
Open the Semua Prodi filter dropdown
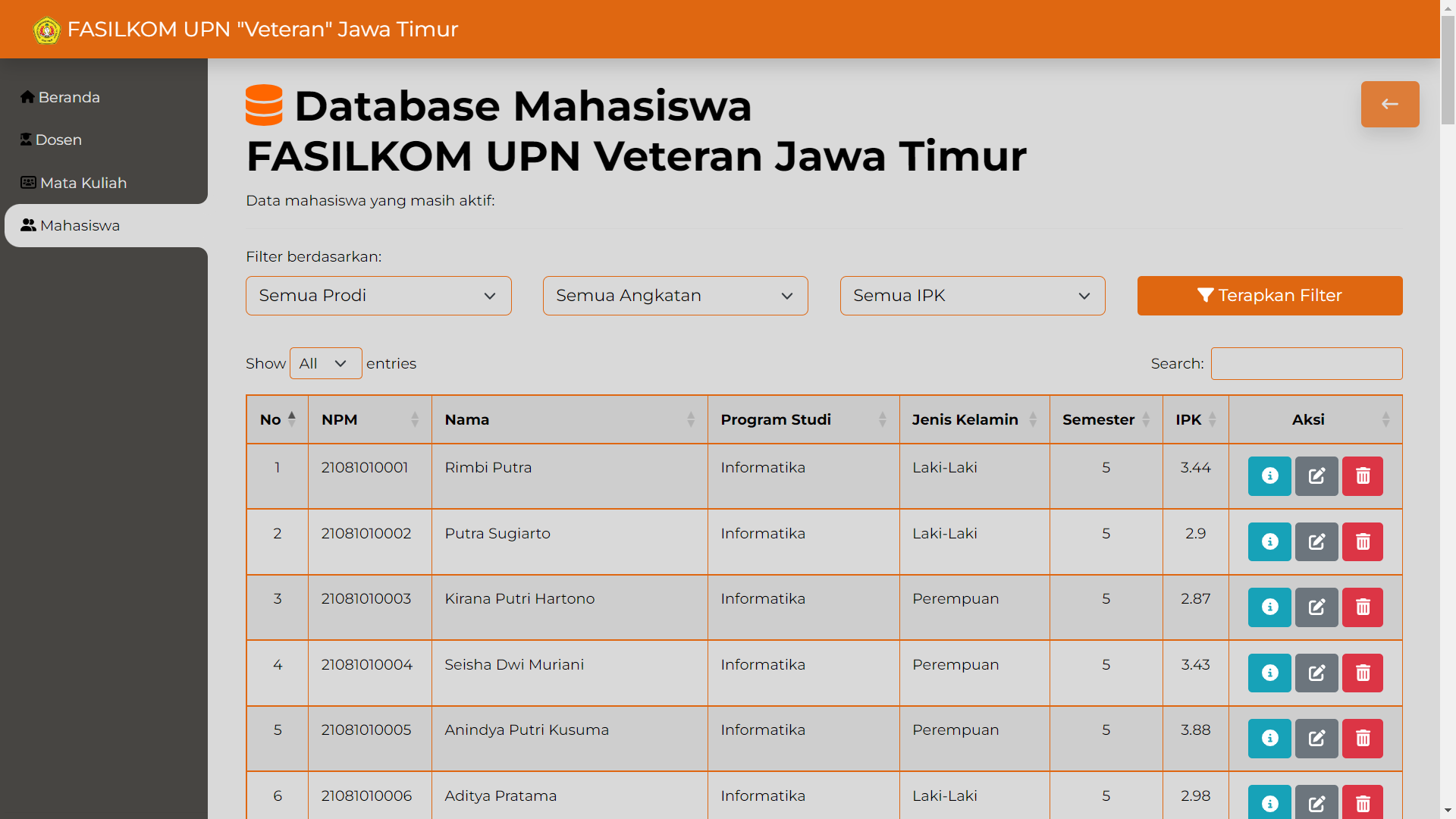coord(378,296)
